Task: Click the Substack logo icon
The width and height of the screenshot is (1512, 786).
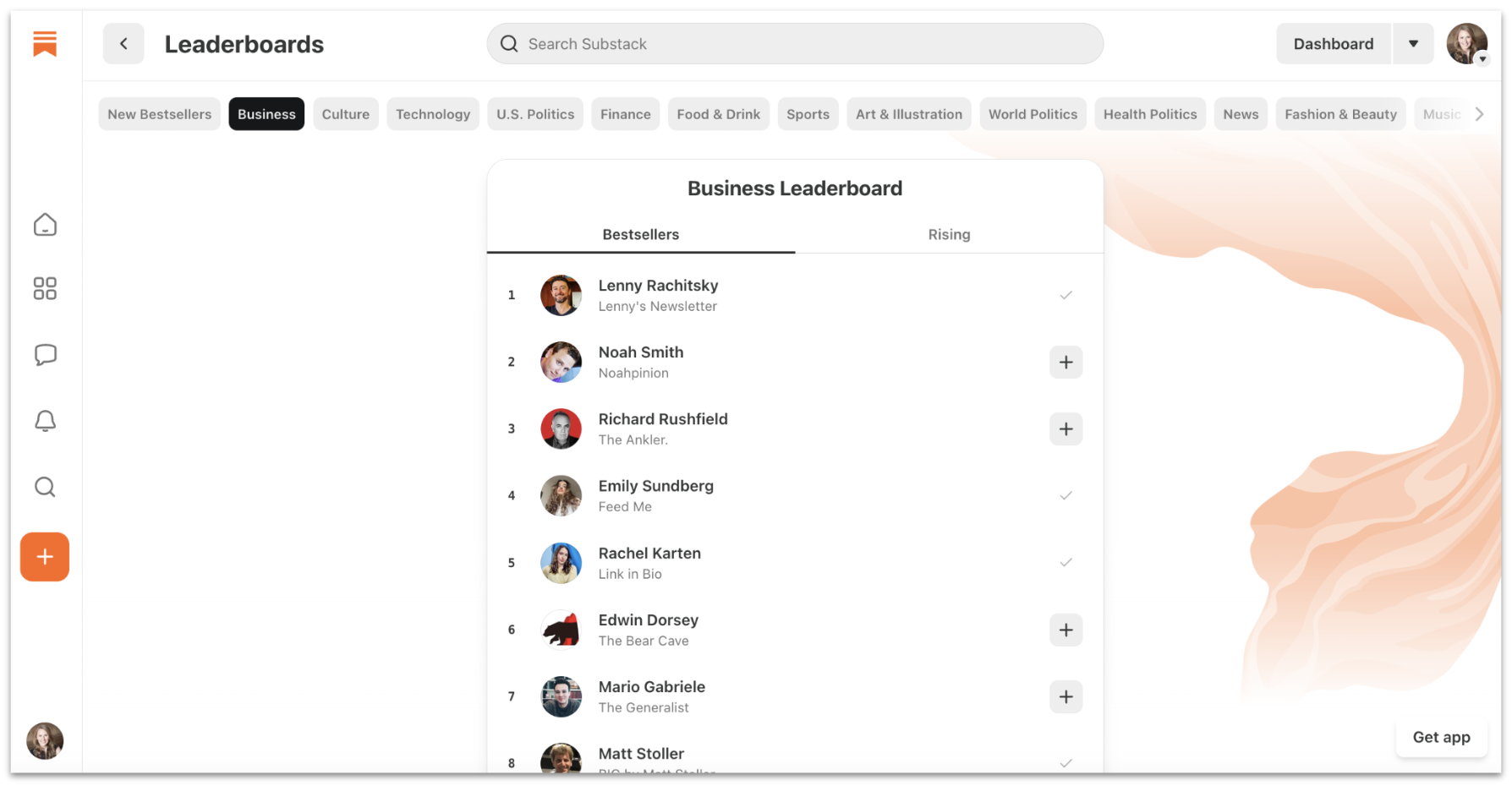Action: coord(45,43)
